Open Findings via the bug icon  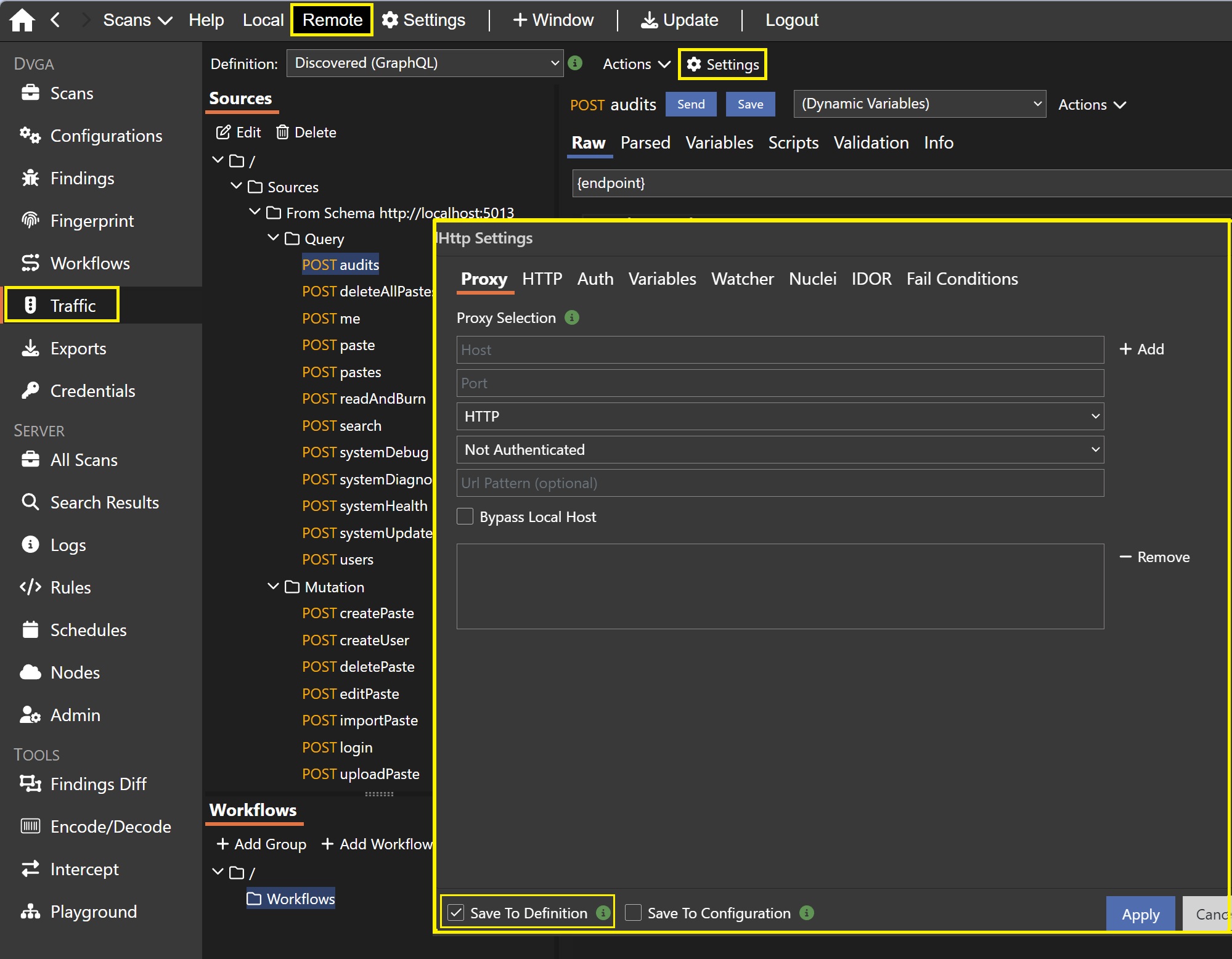point(30,178)
